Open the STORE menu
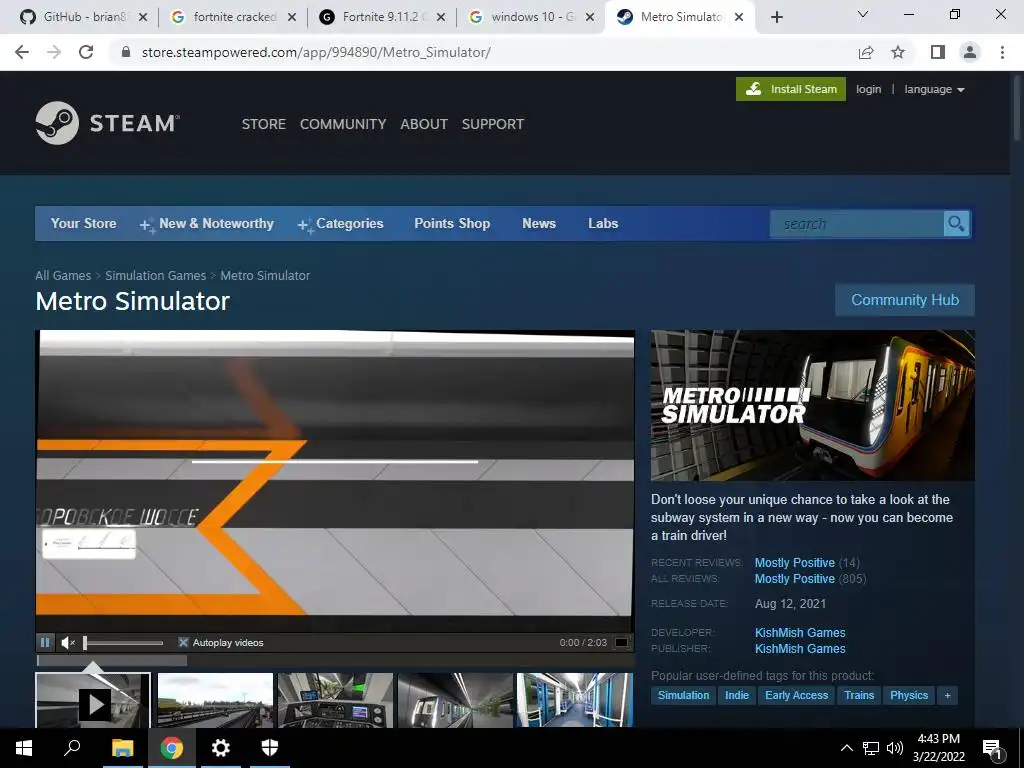Viewport: 1024px width, 768px height. [x=264, y=124]
